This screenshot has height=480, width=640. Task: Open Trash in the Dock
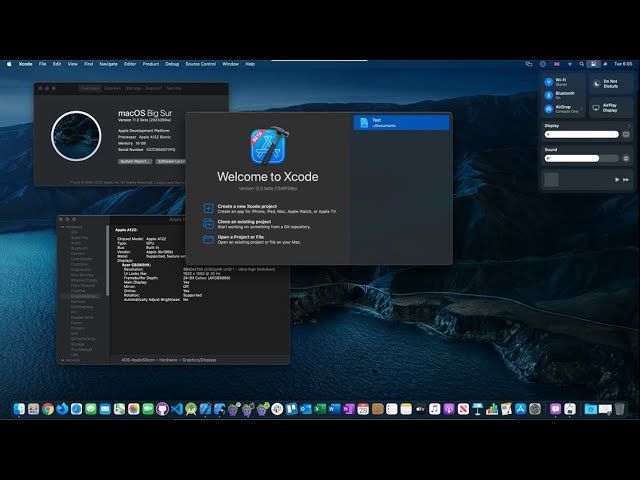click(x=619, y=409)
